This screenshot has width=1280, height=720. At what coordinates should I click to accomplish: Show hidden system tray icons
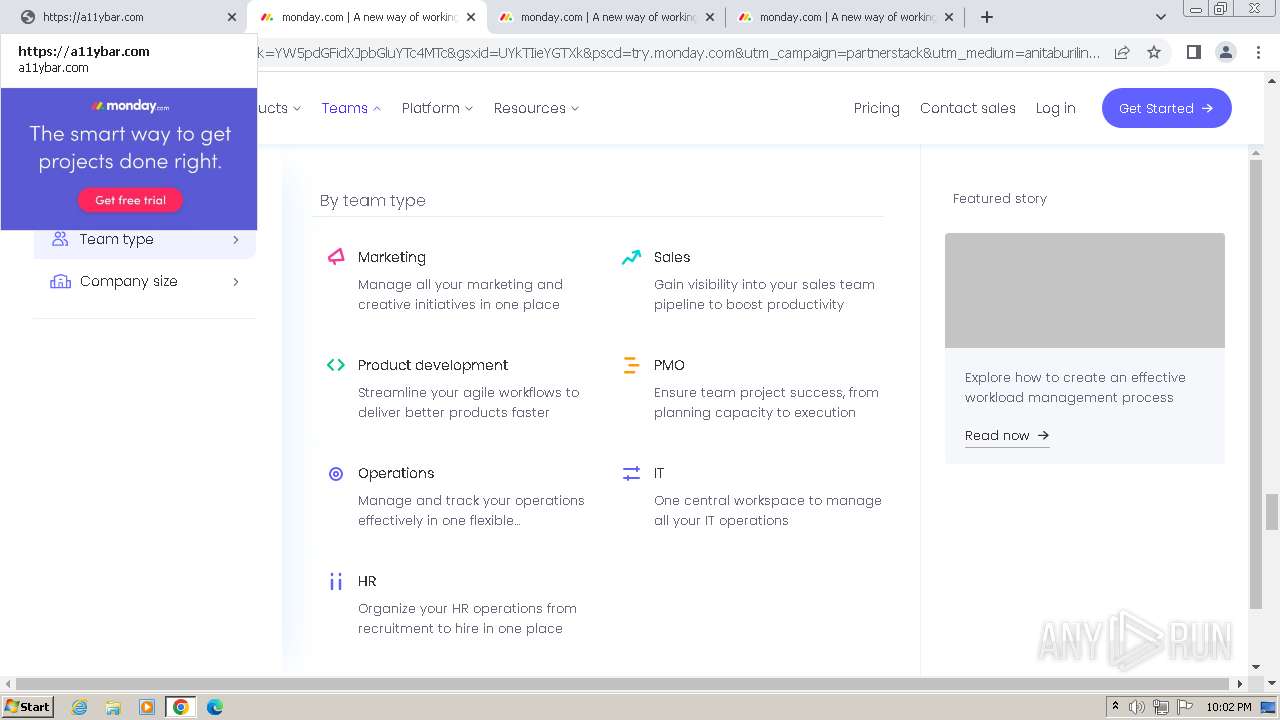(x=1116, y=707)
